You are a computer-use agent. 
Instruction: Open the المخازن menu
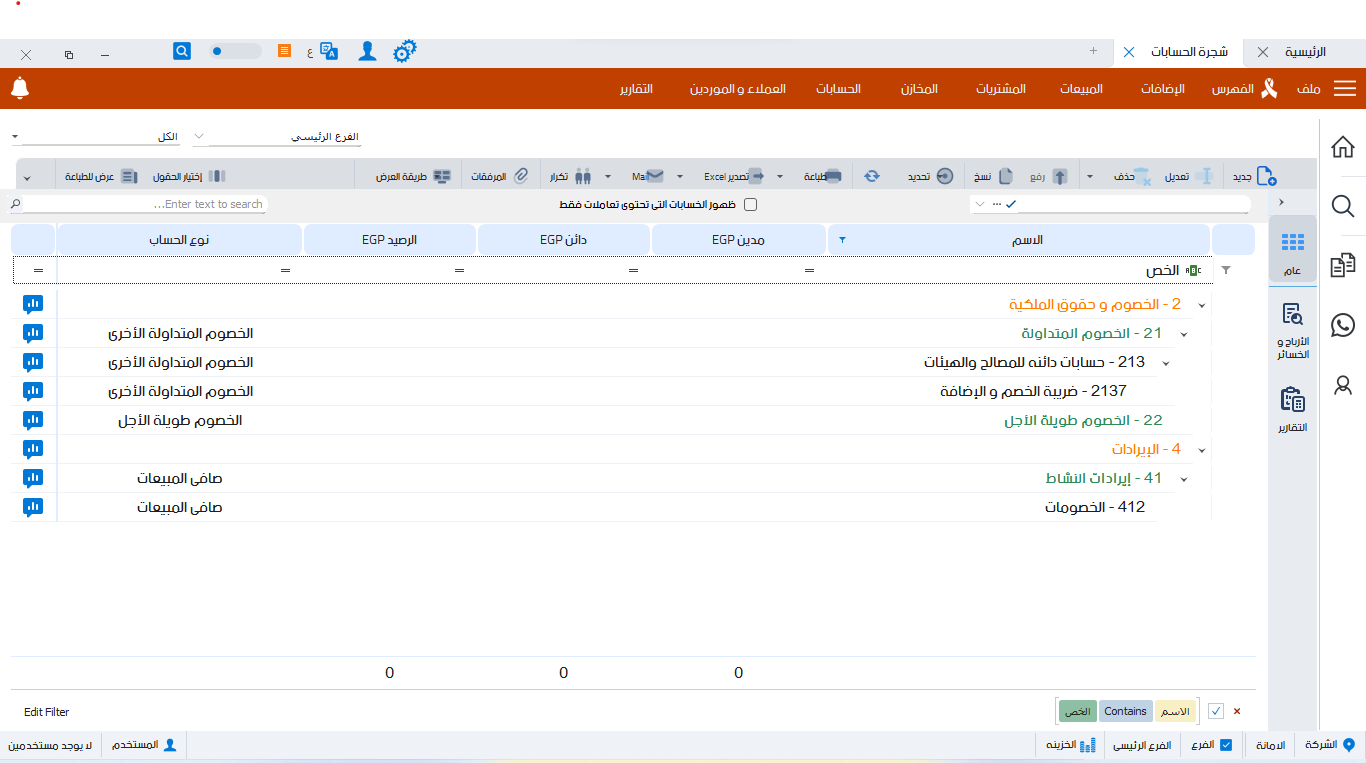(919, 89)
